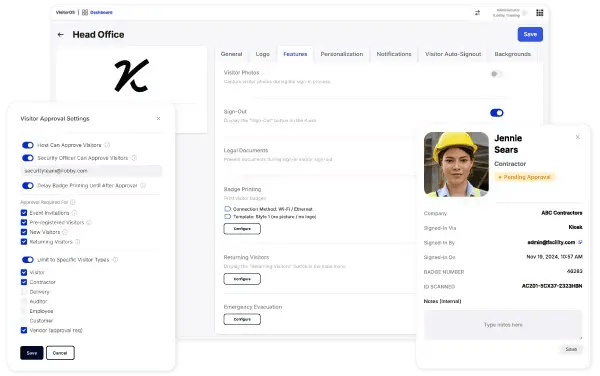Toggle Host Can Approve Visitors switch
600x376 pixels.
click(x=28, y=145)
